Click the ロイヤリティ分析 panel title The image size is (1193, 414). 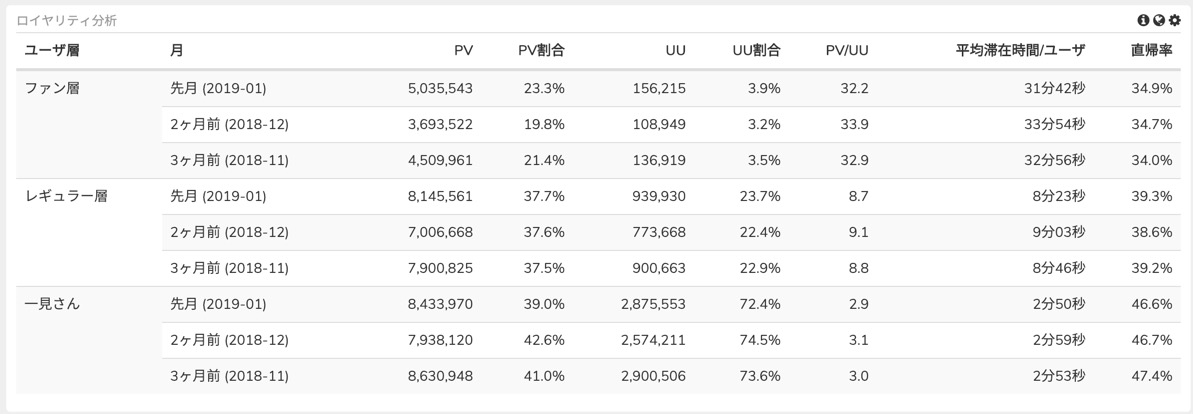67,21
